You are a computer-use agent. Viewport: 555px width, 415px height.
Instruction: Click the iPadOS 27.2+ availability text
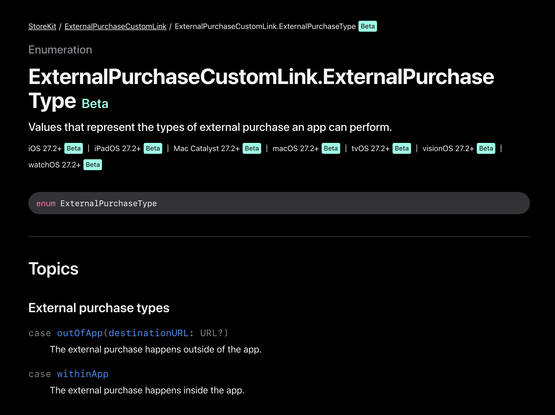click(118, 148)
